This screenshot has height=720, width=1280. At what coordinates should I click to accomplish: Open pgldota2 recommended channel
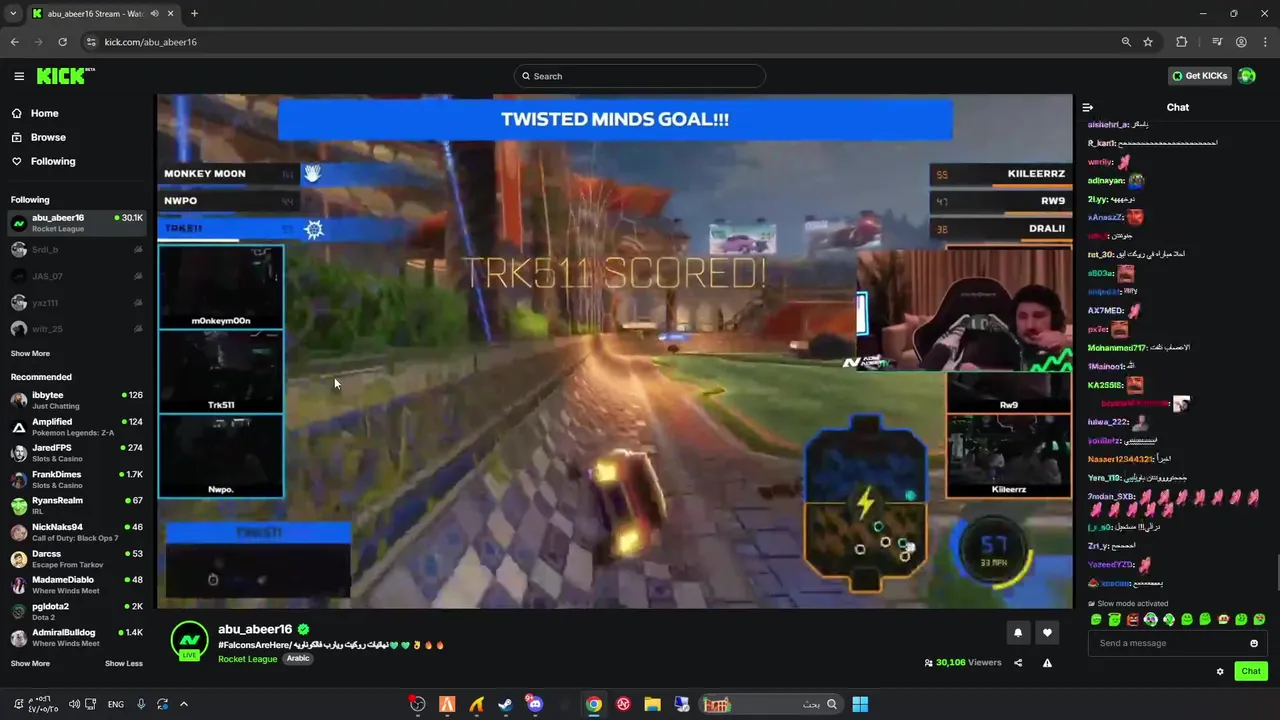[x=77, y=611]
